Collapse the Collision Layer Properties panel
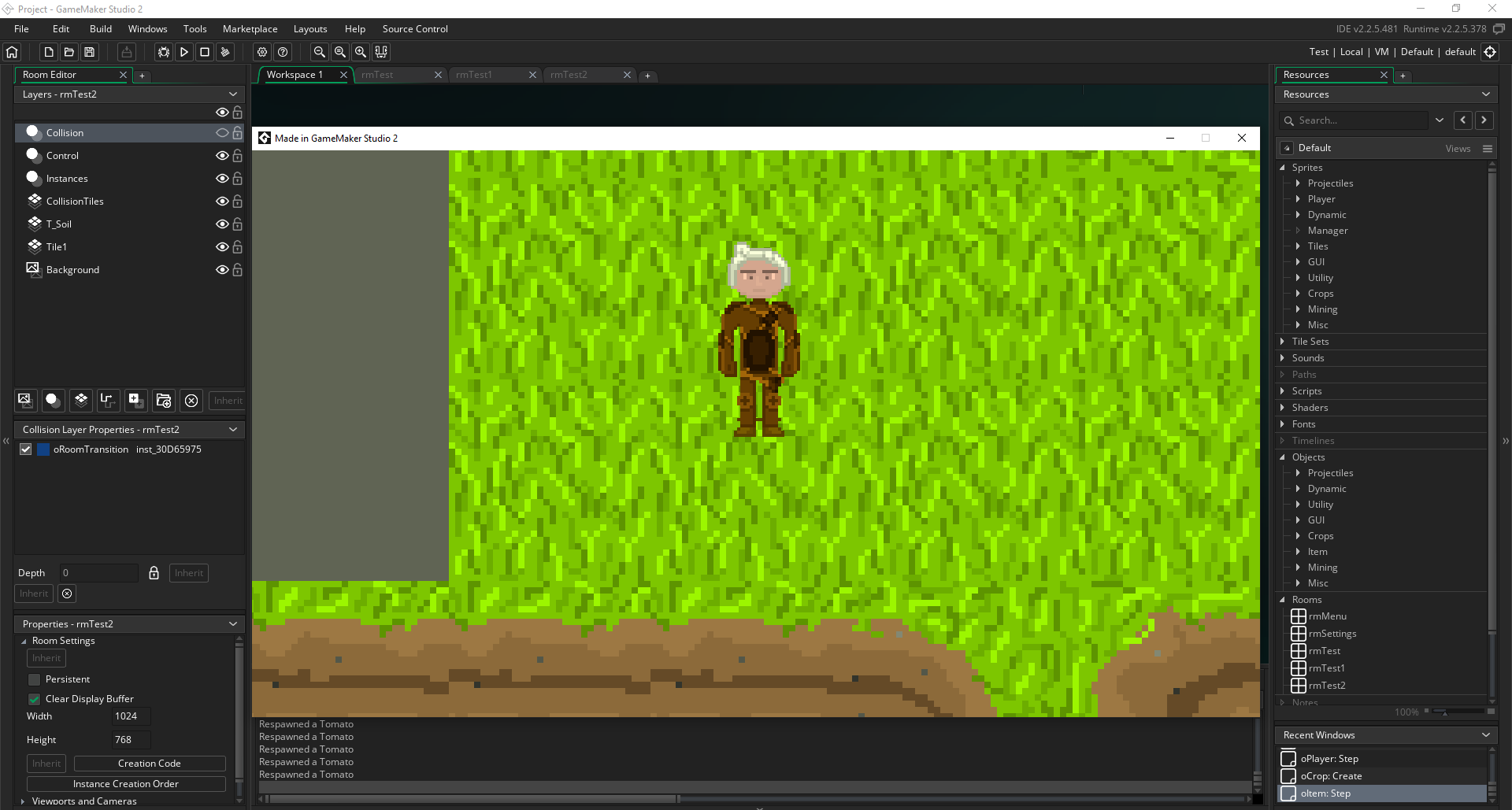The image size is (1512, 810). tap(233, 430)
